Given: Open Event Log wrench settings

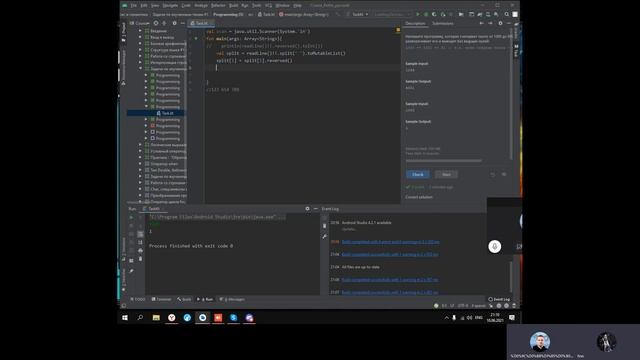Looking at the screenshot, I should 324,236.
